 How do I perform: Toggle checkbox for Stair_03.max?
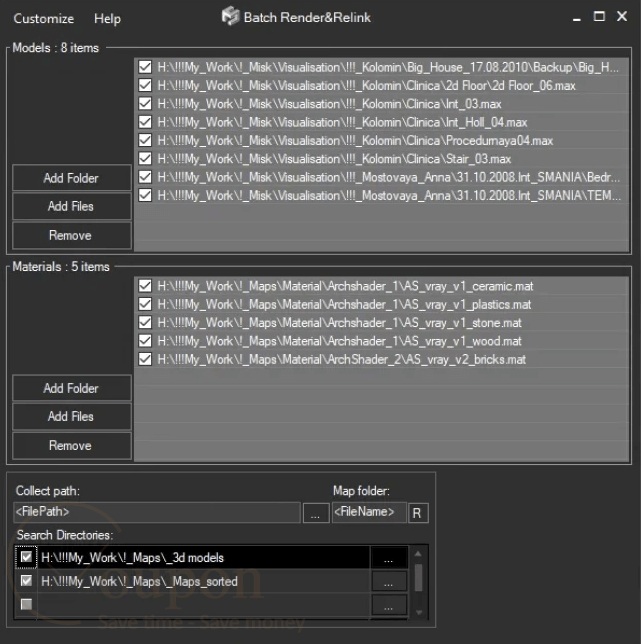(x=145, y=159)
